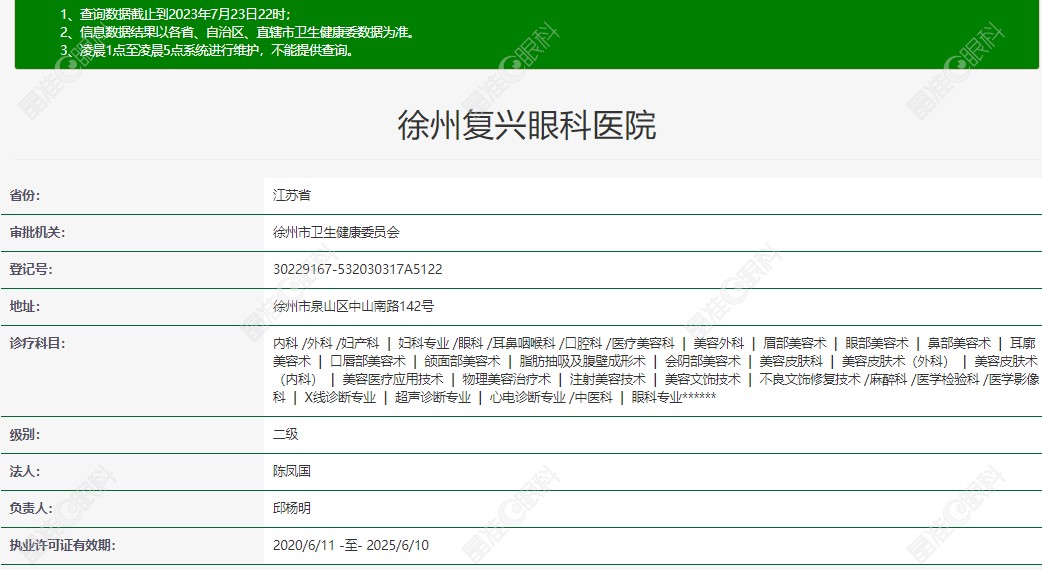Select registration number 30229167-532030317A5122
1042x570 pixels.
click(358, 269)
